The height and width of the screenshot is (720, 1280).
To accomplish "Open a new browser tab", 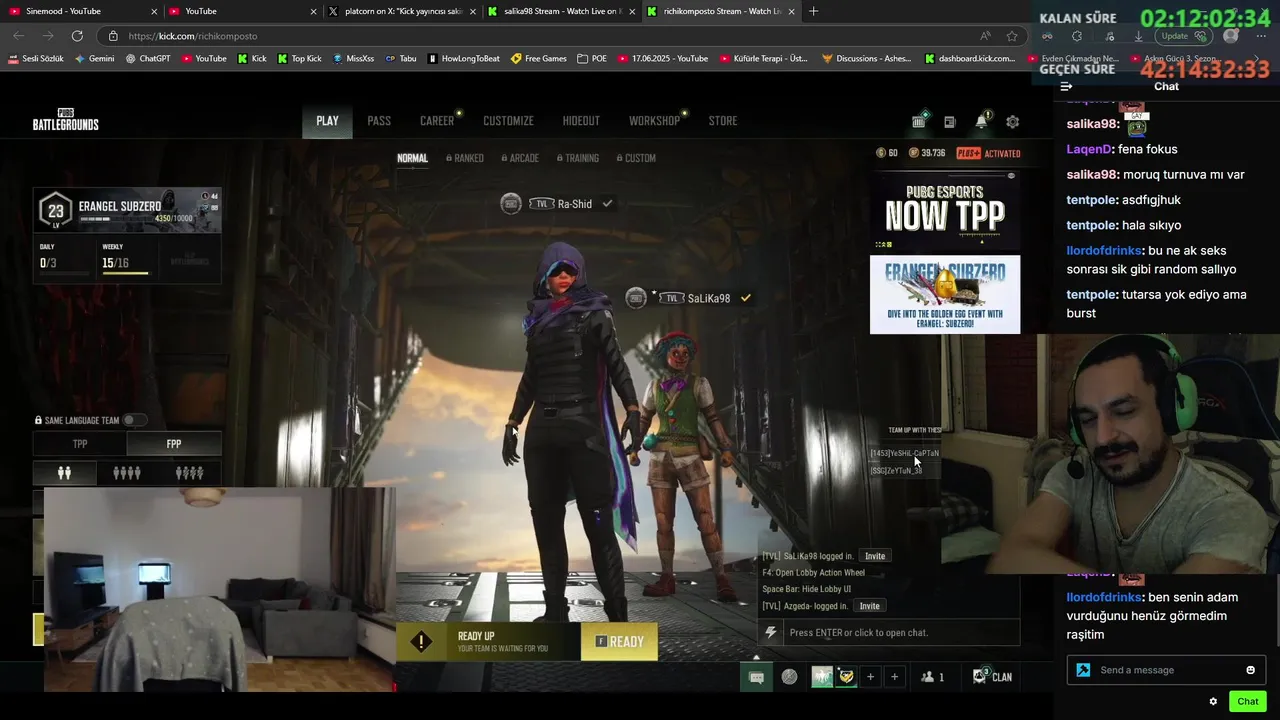I will coord(813,11).
